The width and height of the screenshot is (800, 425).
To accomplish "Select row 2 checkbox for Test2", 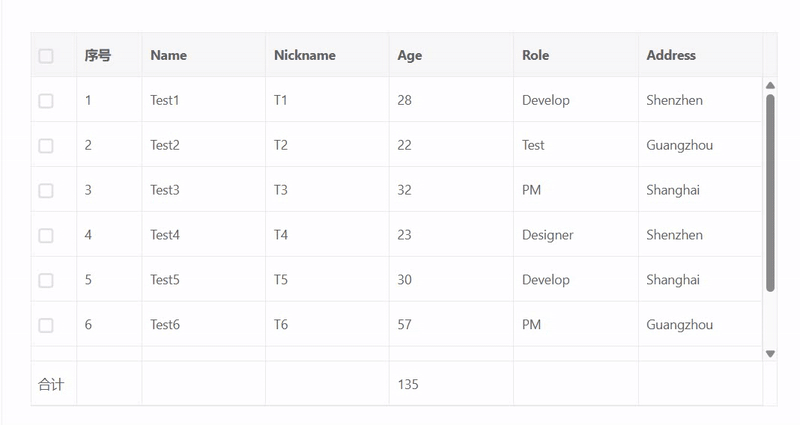I will pyautogui.click(x=46, y=146).
